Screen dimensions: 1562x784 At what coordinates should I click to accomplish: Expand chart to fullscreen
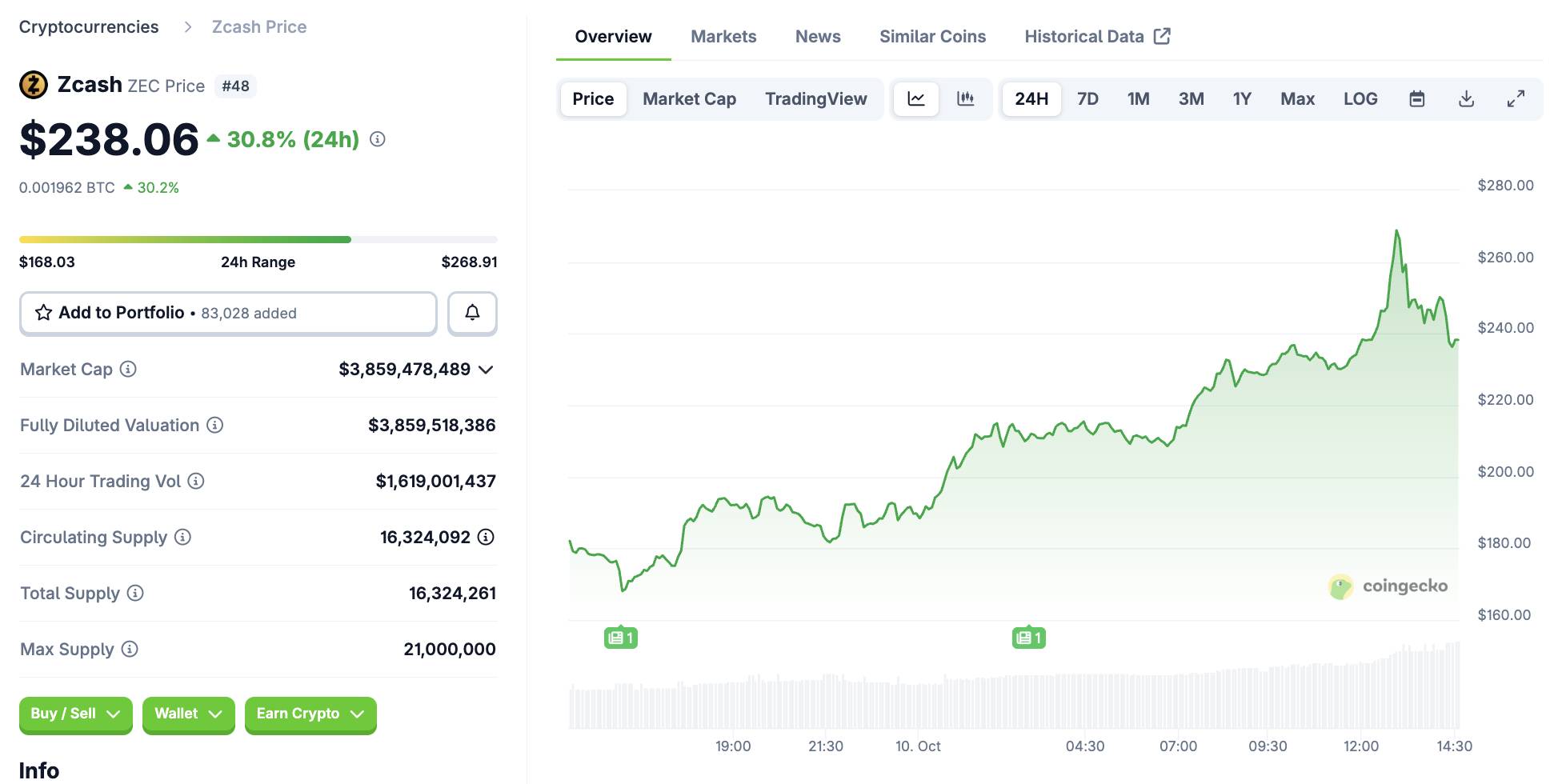tap(1516, 99)
